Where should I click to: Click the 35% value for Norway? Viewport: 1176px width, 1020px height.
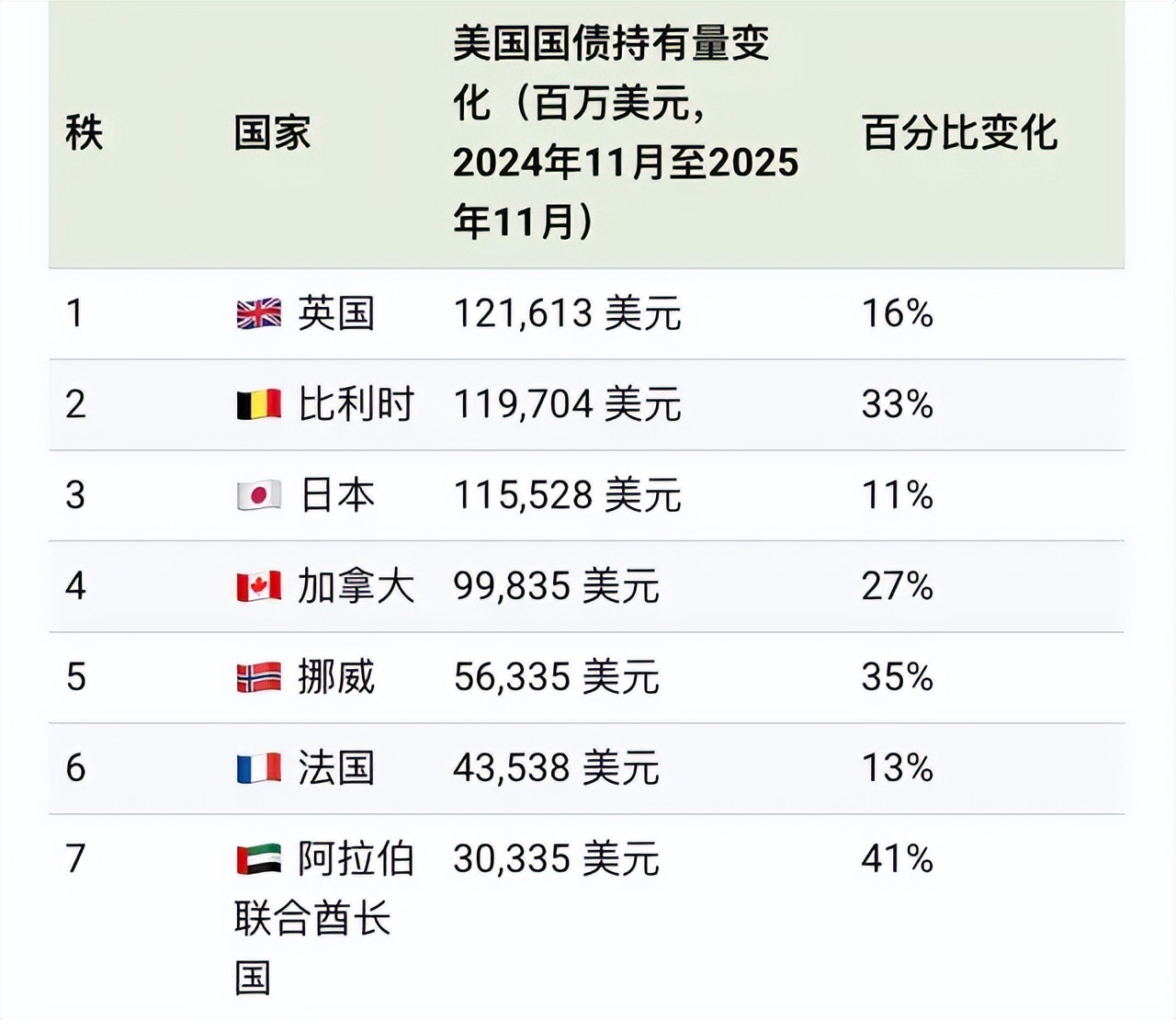pos(897,678)
